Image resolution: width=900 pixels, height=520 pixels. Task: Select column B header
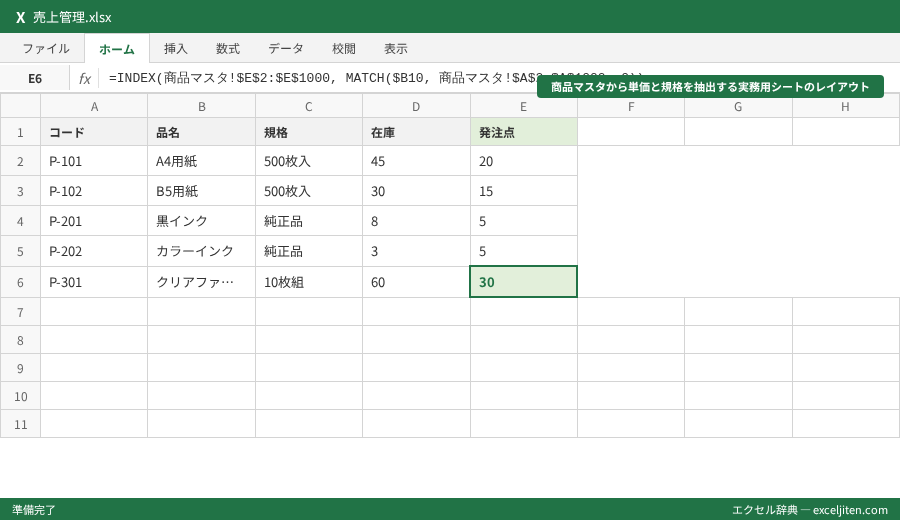(x=201, y=106)
